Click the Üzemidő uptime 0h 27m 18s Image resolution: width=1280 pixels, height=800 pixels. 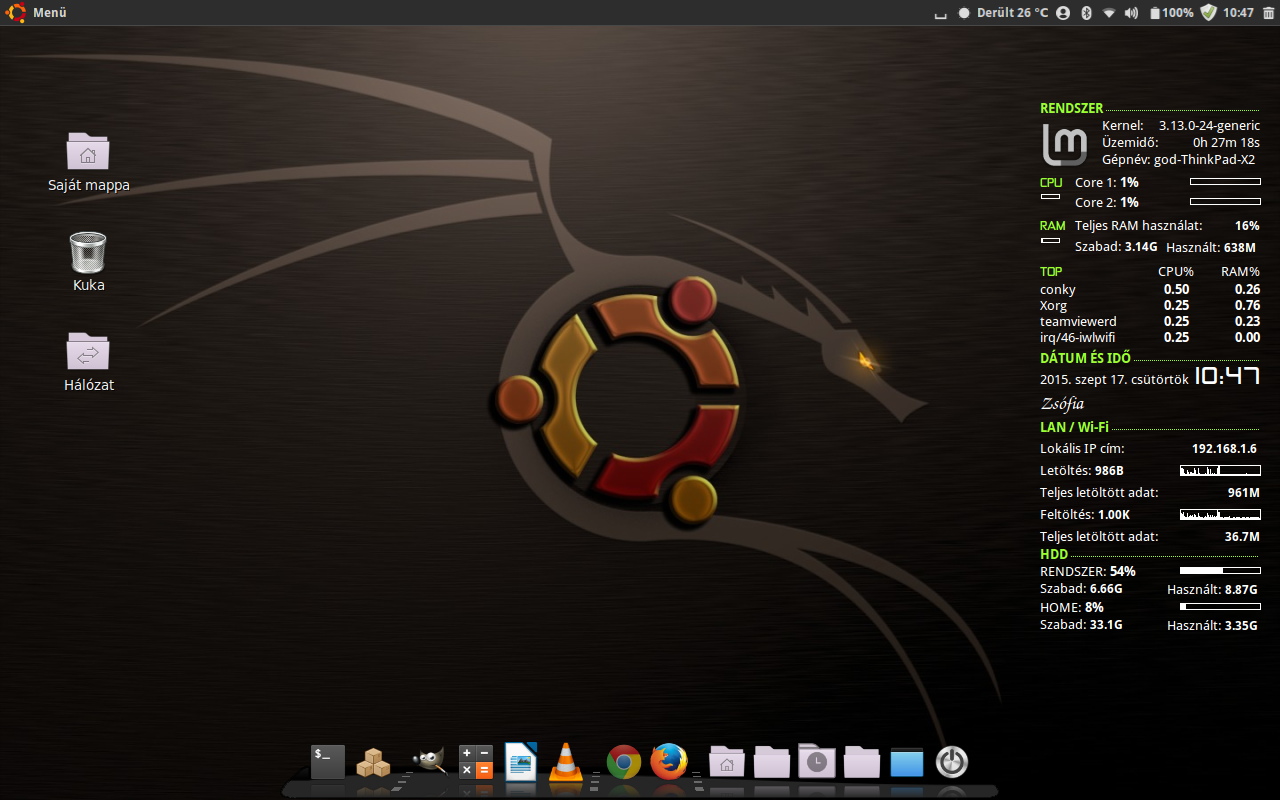click(x=1181, y=142)
